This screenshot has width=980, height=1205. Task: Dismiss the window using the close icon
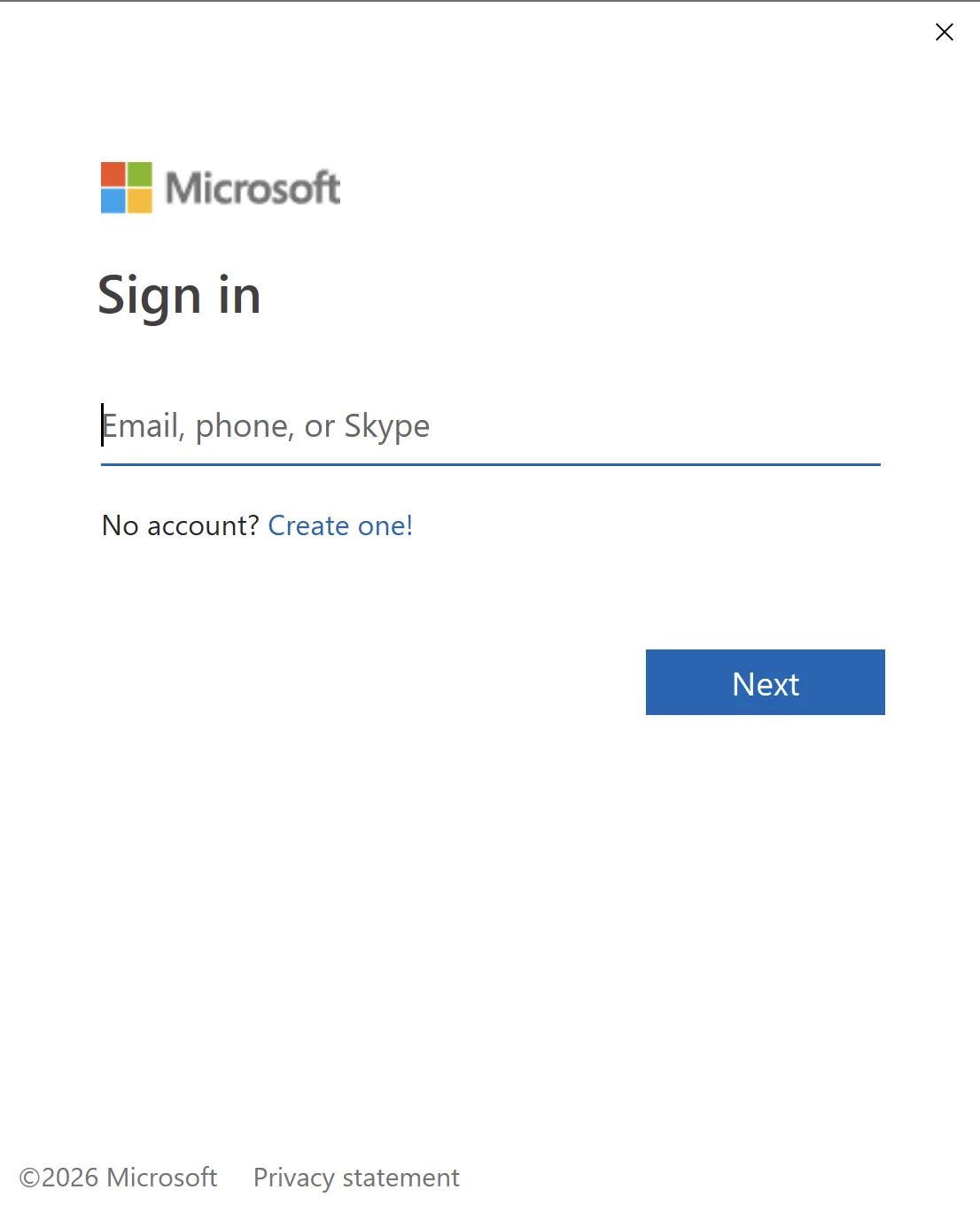click(x=945, y=32)
